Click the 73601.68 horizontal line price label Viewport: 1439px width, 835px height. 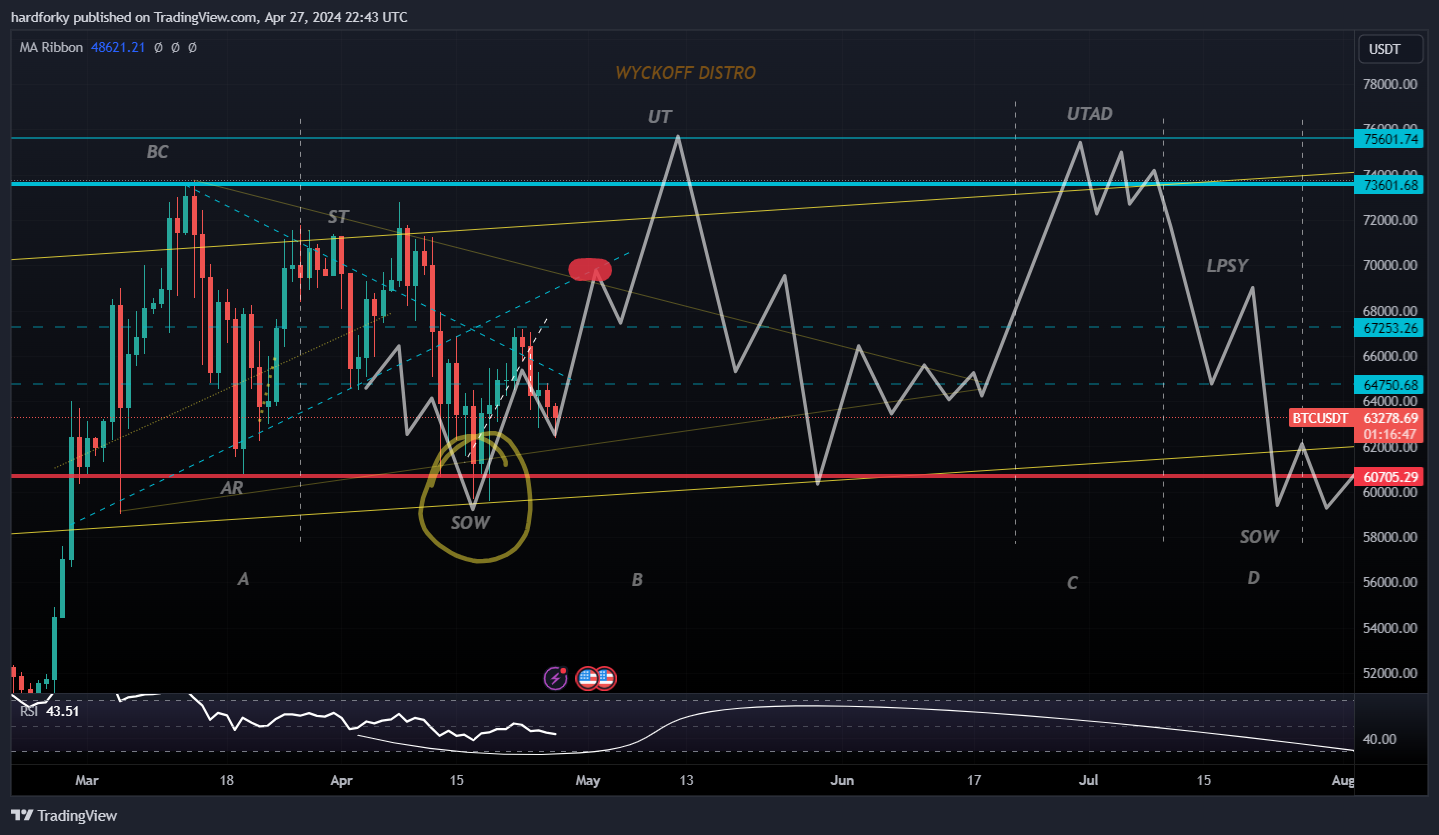[1389, 184]
